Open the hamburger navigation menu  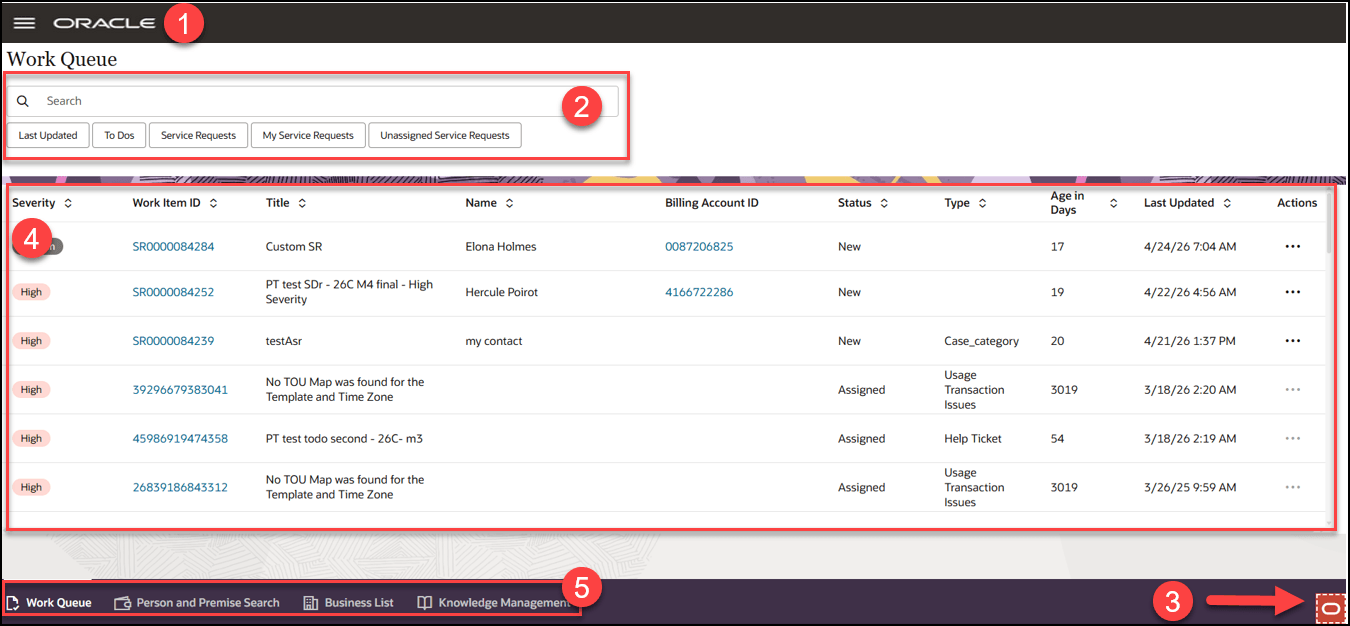pyautogui.click(x=24, y=23)
